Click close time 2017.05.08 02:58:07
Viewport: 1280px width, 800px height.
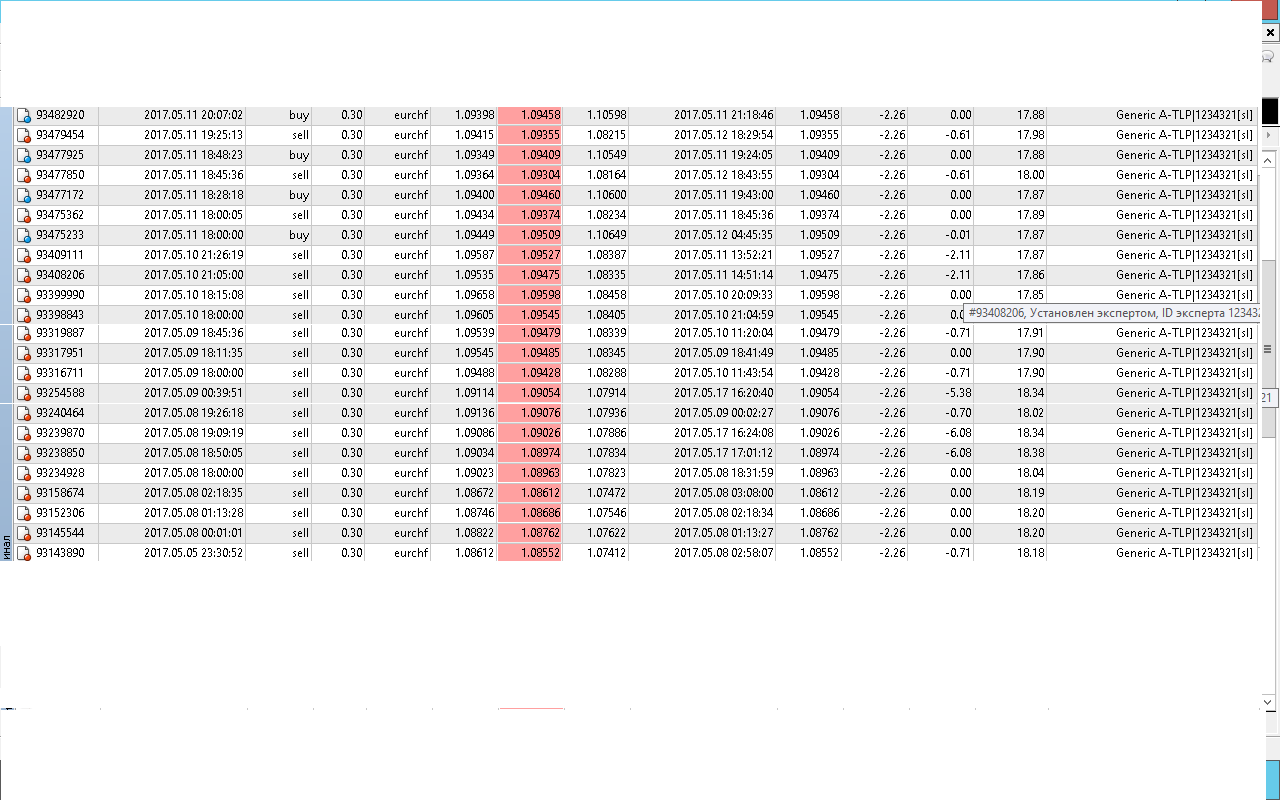click(723, 553)
